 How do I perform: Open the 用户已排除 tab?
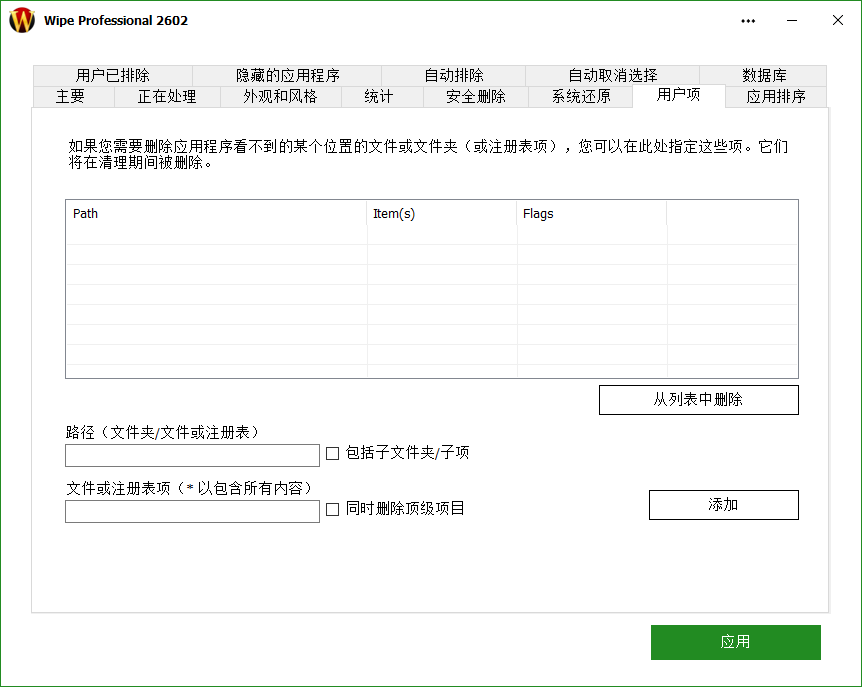(112, 74)
